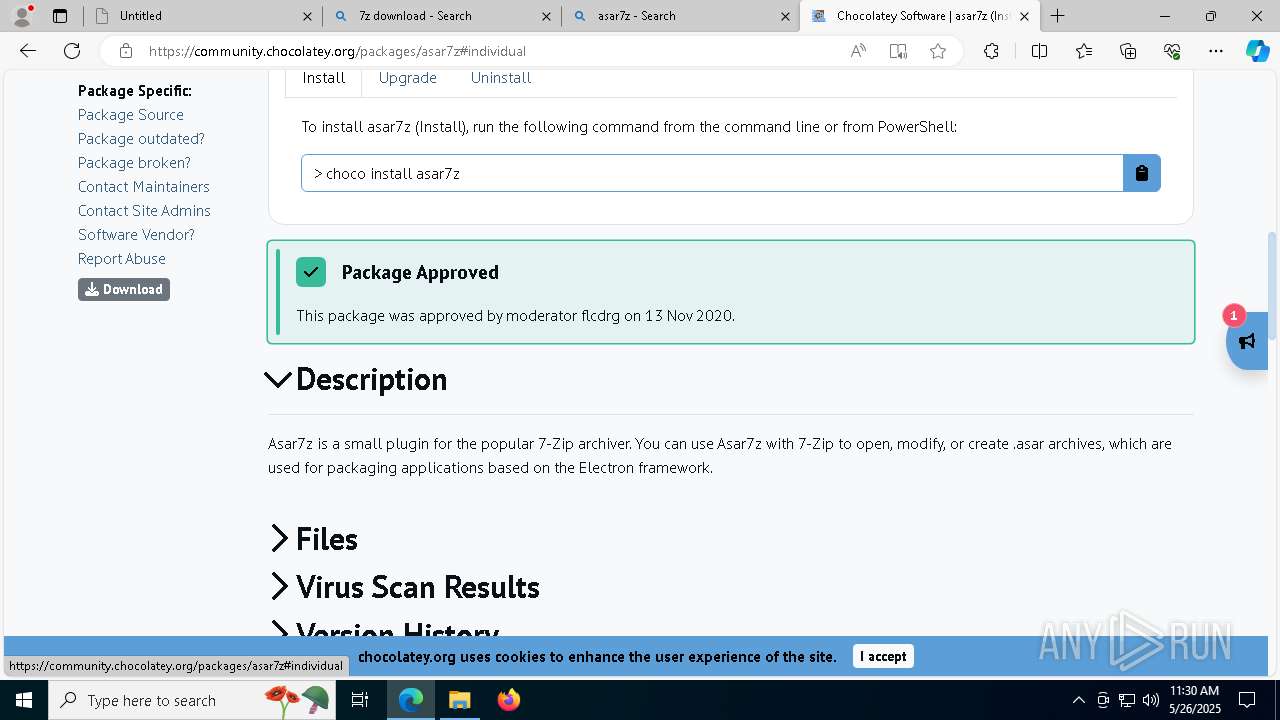
Task: Close the Chocolatey Software tab
Action: (x=1024, y=16)
